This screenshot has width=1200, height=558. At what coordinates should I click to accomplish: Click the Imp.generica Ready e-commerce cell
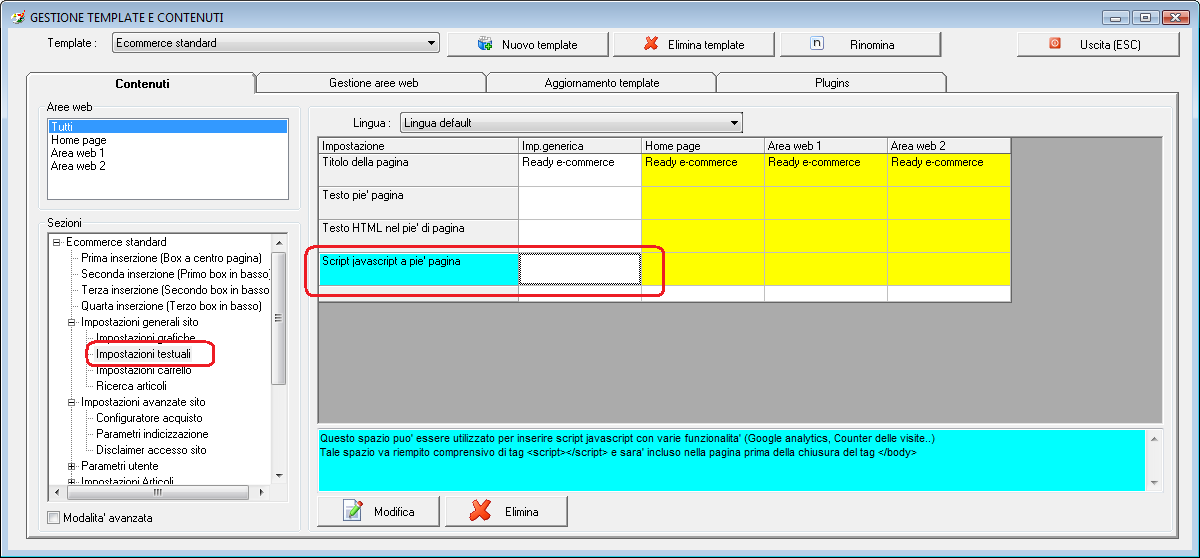coord(580,169)
